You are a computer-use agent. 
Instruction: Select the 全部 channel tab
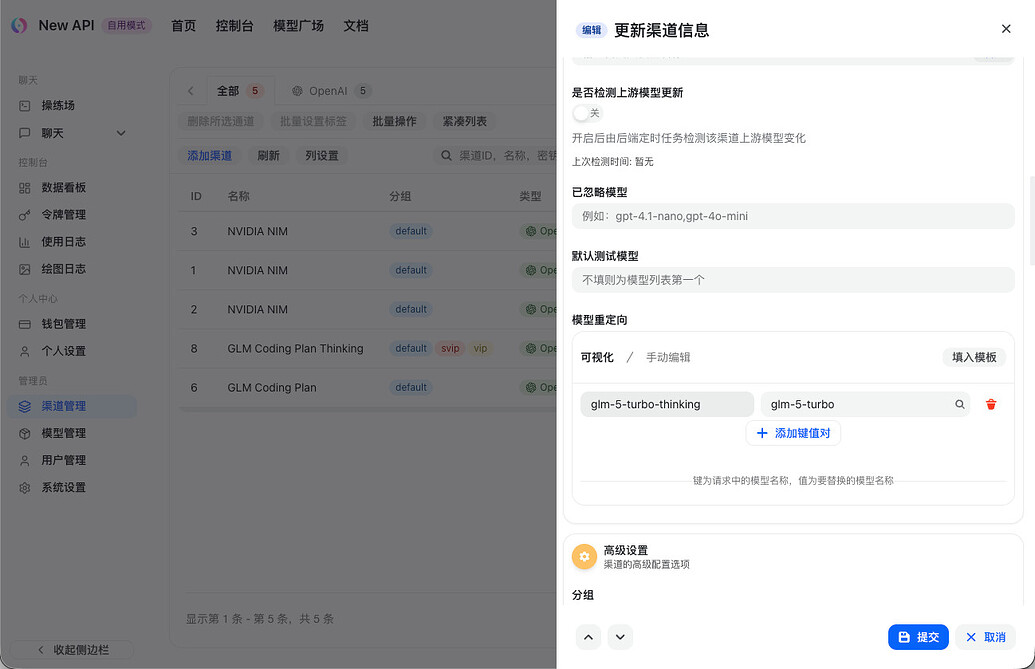tap(240, 91)
